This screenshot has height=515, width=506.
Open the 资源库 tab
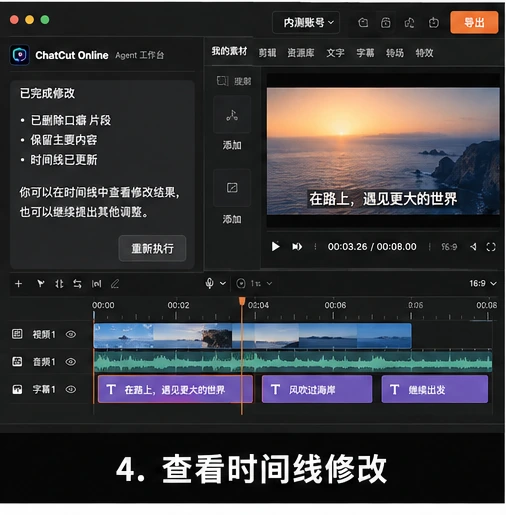tap(301, 53)
